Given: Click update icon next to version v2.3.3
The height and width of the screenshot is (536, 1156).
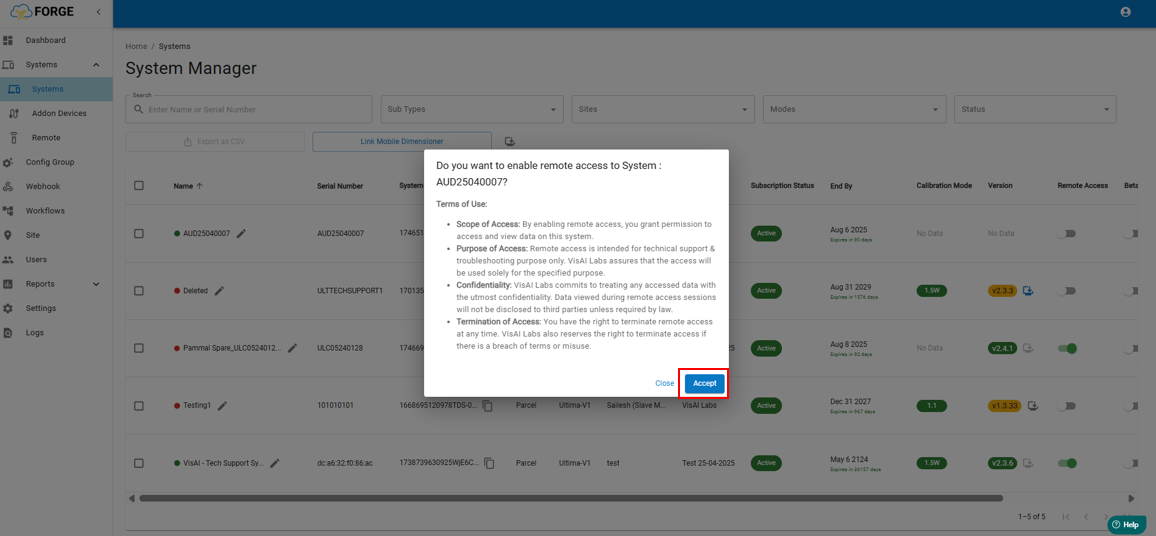Looking at the screenshot, I should point(1028,290).
